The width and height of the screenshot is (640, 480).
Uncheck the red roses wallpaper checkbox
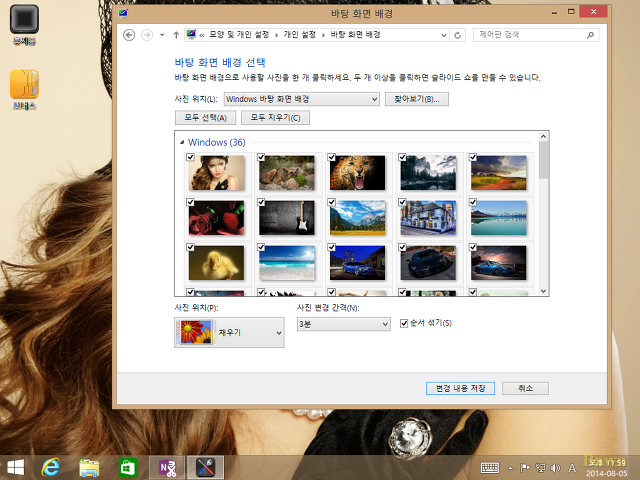(x=190, y=202)
